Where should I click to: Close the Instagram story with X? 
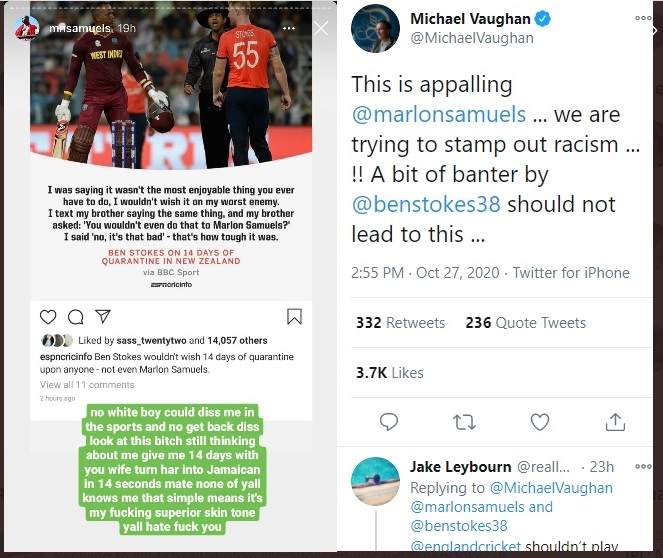pyautogui.click(x=321, y=29)
